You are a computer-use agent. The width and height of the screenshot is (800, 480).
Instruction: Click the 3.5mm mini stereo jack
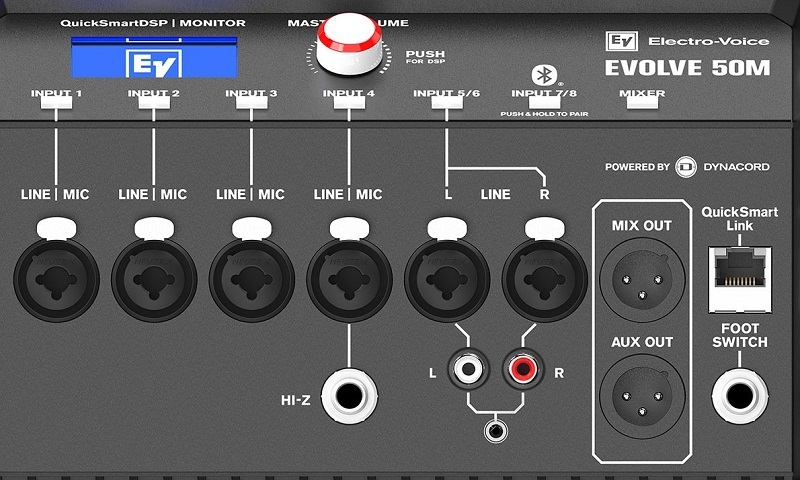[495, 431]
